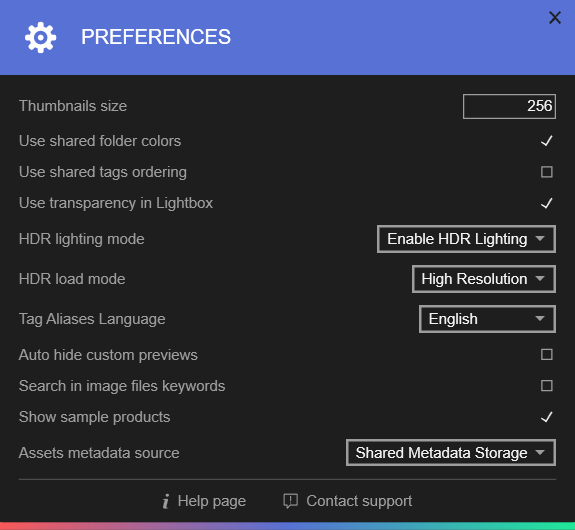Screen dimensions: 575x530
Task: Enable Search in image files keywords
Action: click(546, 385)
